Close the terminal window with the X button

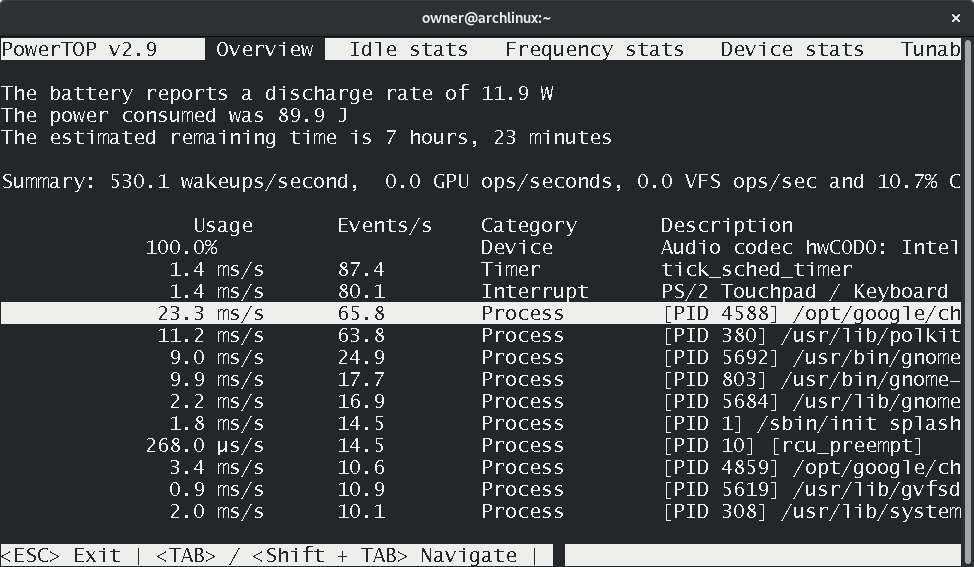point(956,19)
